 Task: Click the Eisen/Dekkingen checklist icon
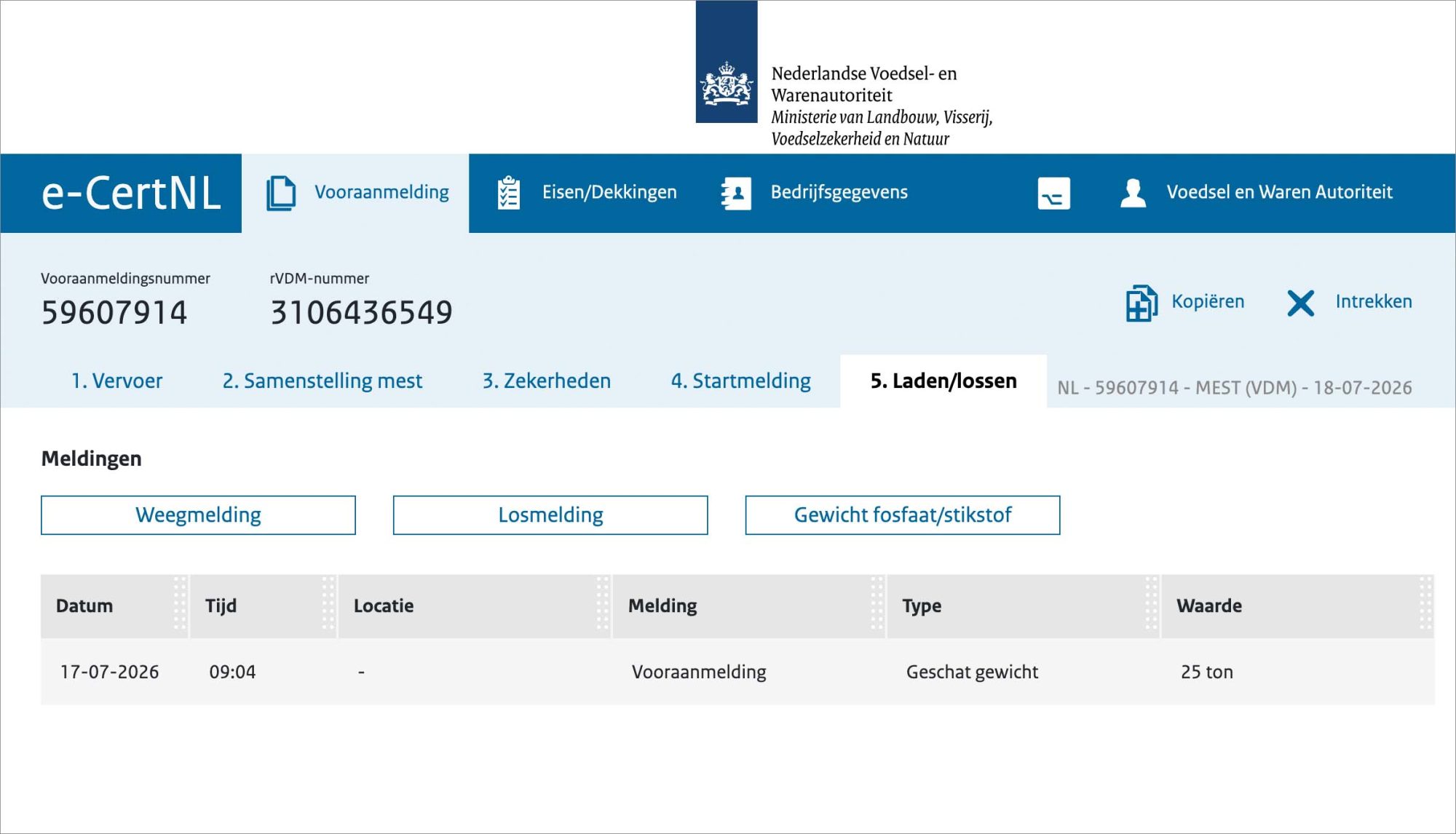pyautogui.click(x=508, y=193)
